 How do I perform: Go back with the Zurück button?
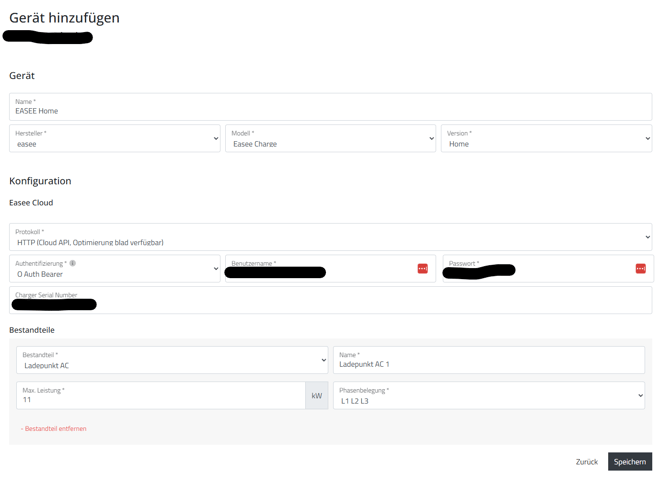tap(586, 462)
